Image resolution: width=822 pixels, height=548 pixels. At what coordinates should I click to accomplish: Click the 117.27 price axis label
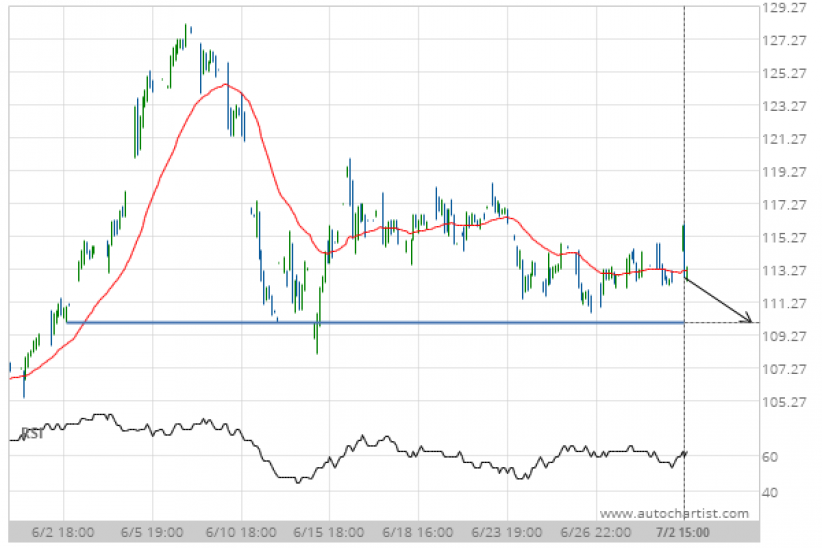[x=784, y=205]
